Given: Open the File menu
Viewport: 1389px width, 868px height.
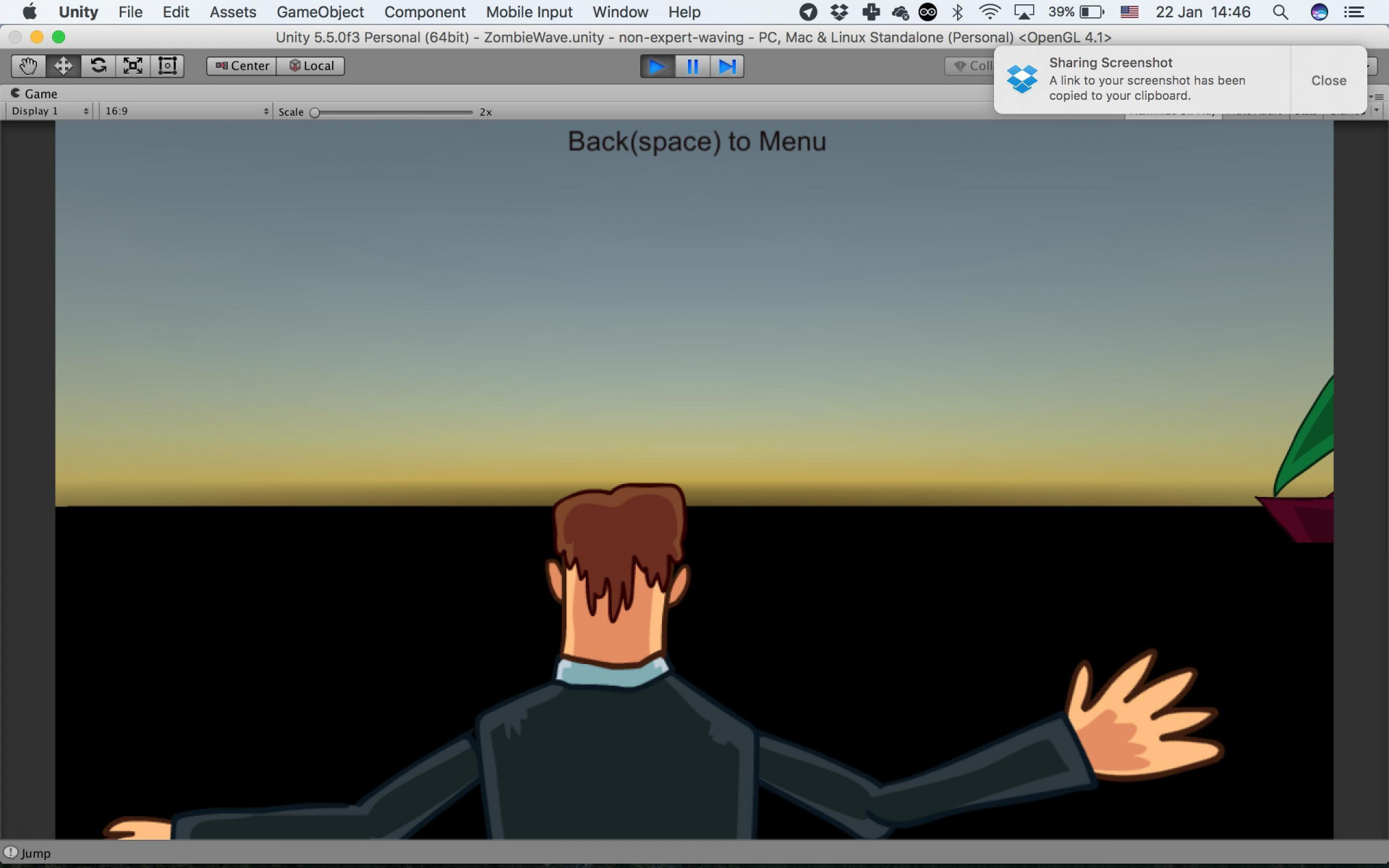Looking at the screenshot, I should (130, 12).
